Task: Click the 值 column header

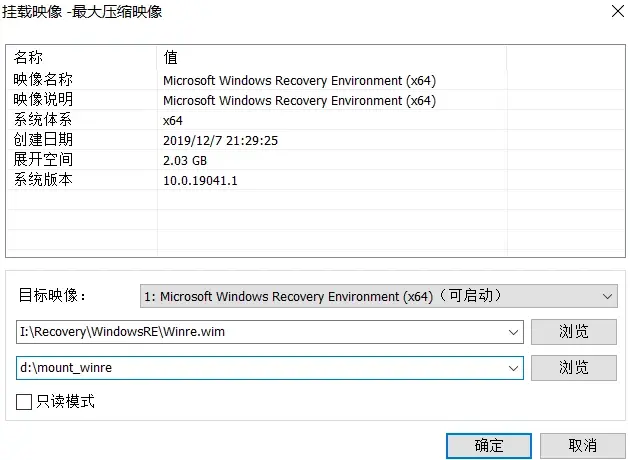Action: 330,58
